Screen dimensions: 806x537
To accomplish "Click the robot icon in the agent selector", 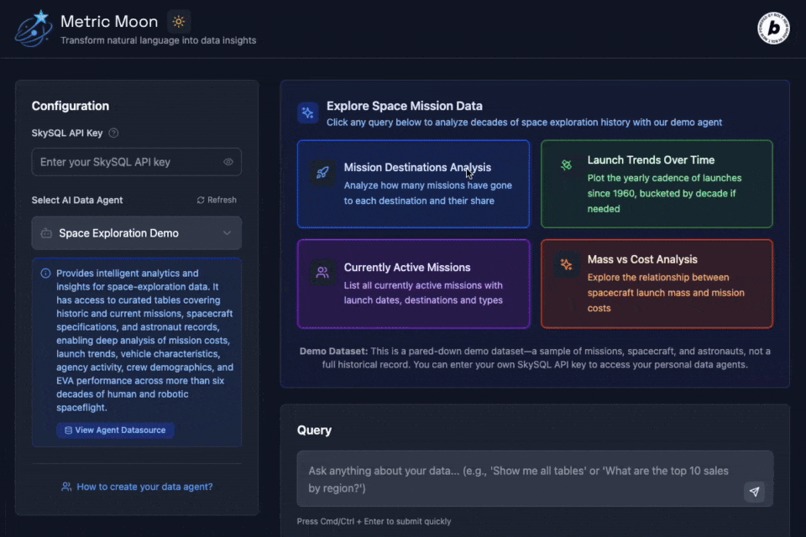I will point(46,233).
